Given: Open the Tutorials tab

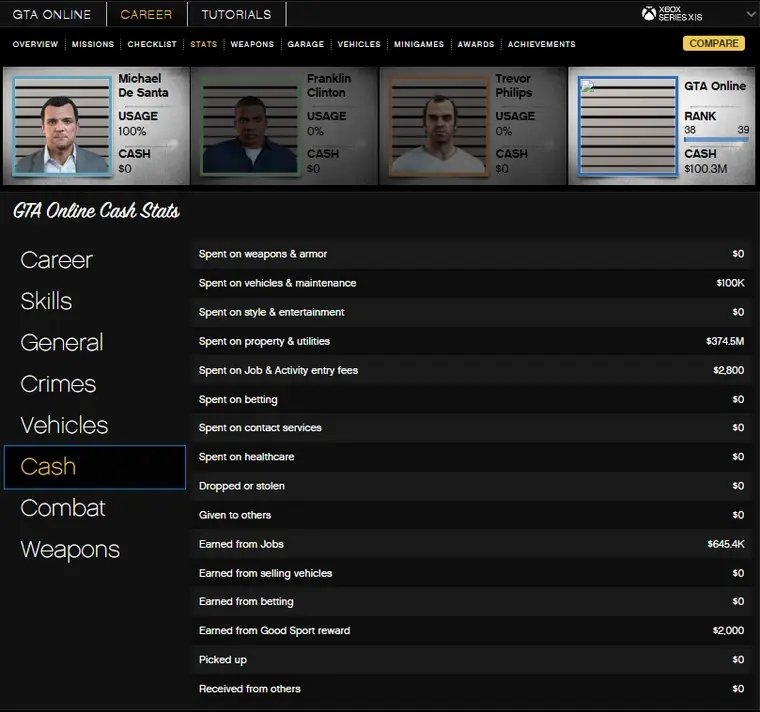Looking at the screenshot, I should tap(236, 14).
